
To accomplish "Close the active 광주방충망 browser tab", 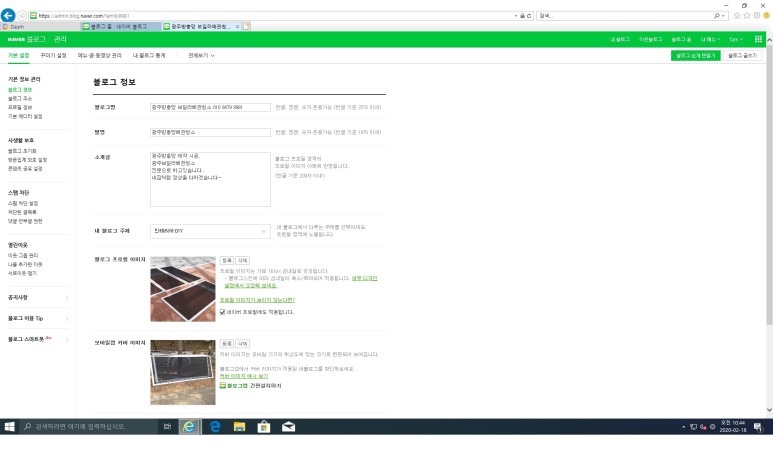I will pos(238,27).
